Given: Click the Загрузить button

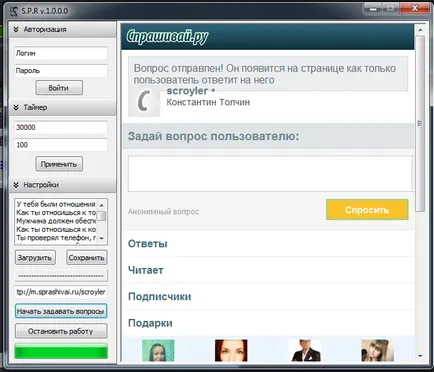Looking at the screenshot, I should 35,258.
